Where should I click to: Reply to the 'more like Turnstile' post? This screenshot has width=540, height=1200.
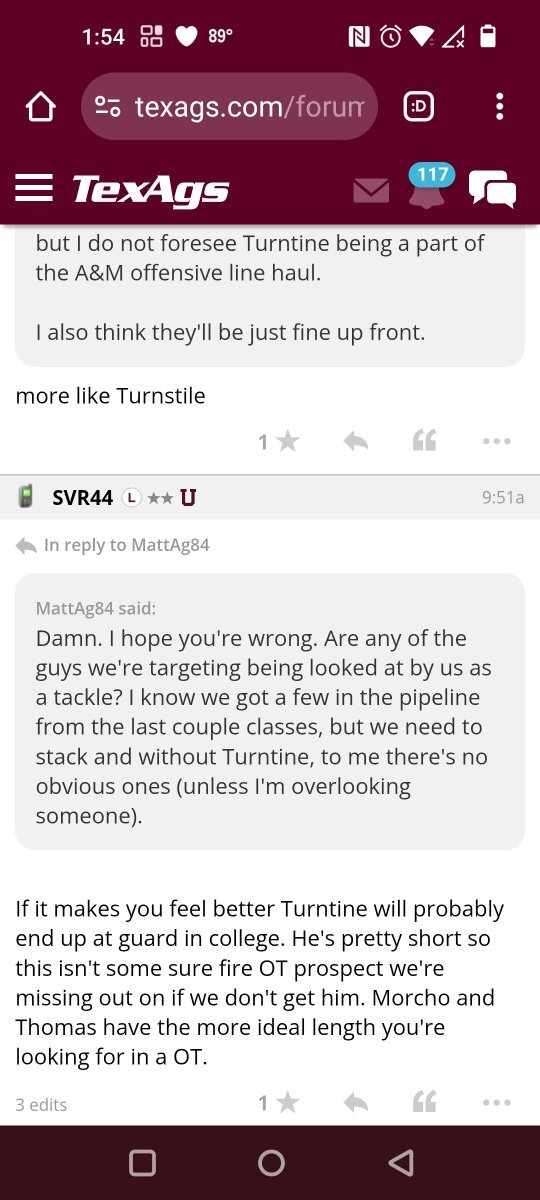coord(355,441)
